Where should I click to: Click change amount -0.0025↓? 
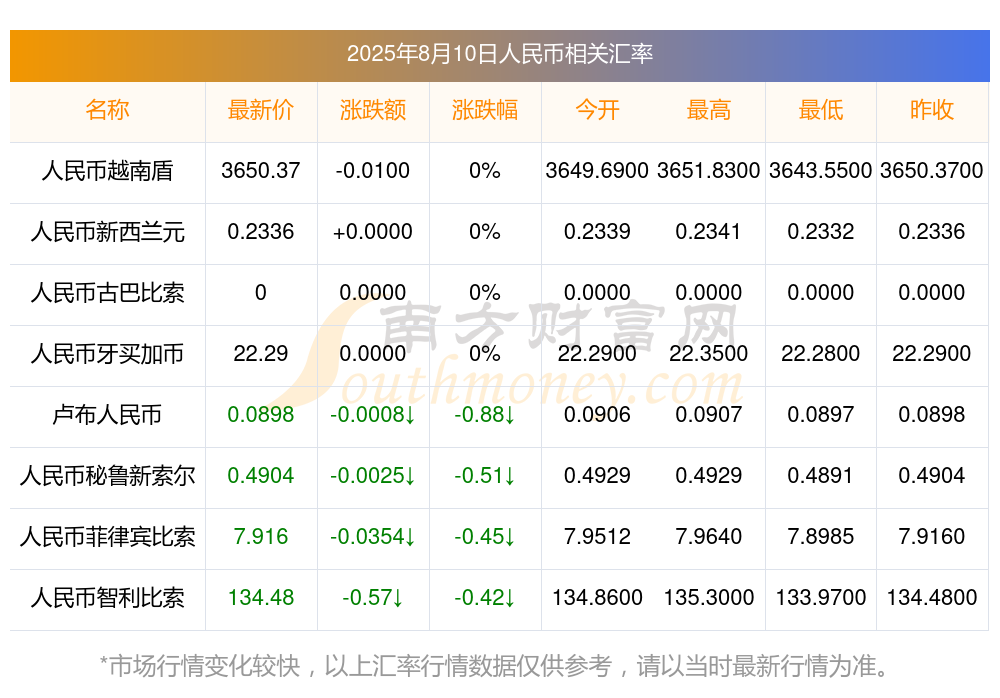point(372,476)
